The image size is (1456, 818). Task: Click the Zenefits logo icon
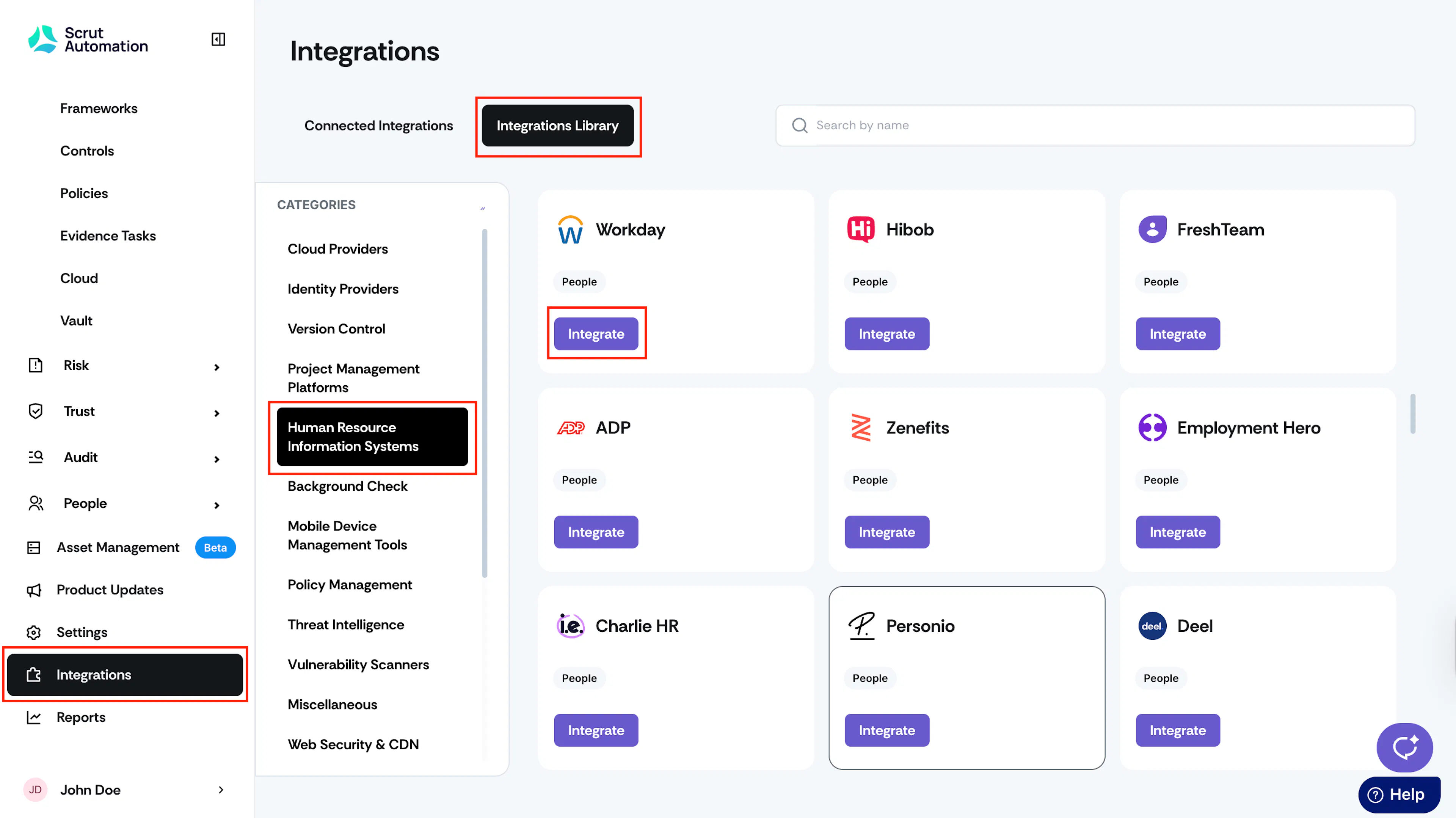tap(860, 427)
